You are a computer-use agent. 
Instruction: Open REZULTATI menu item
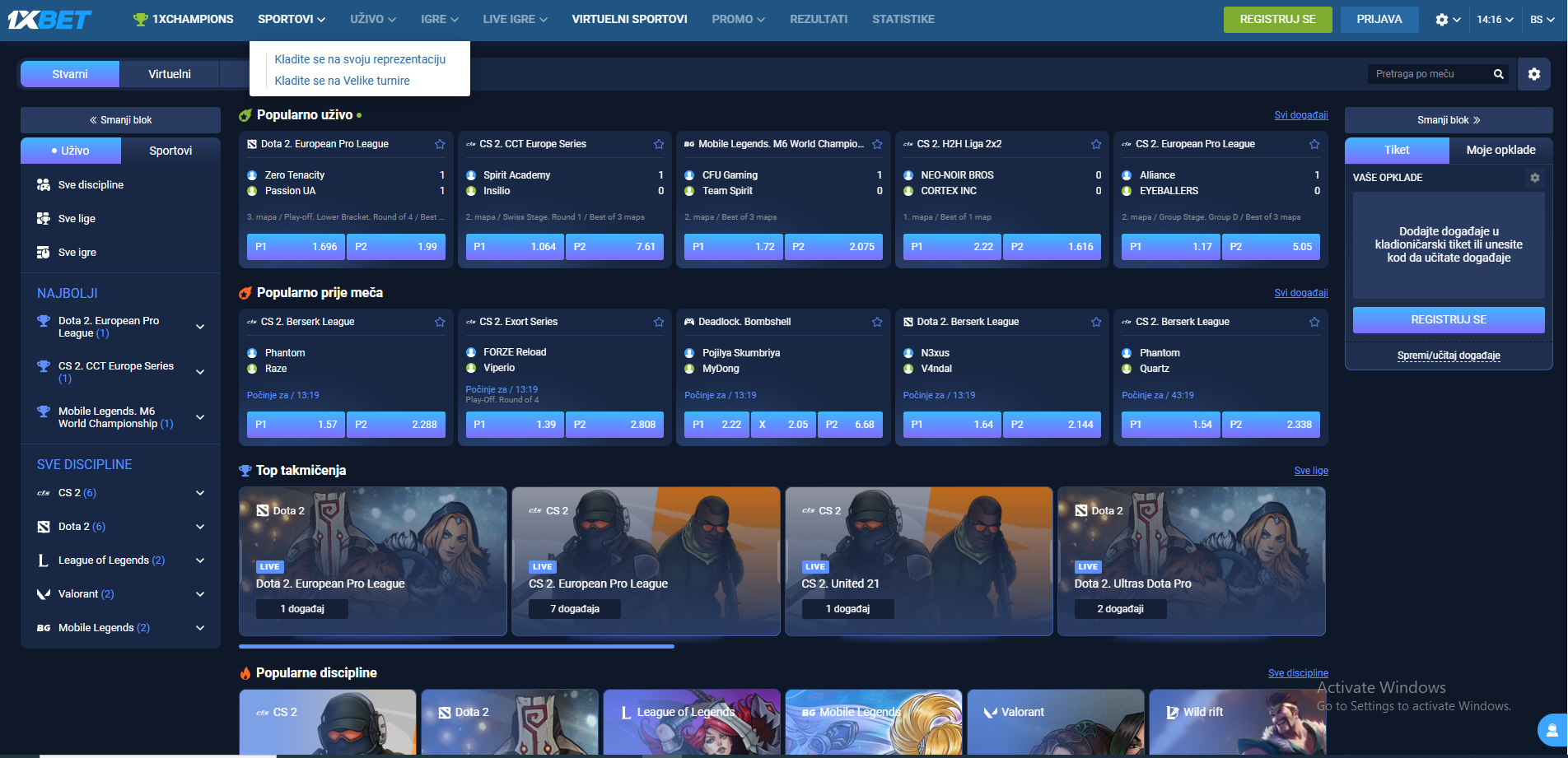coord(819,19)
